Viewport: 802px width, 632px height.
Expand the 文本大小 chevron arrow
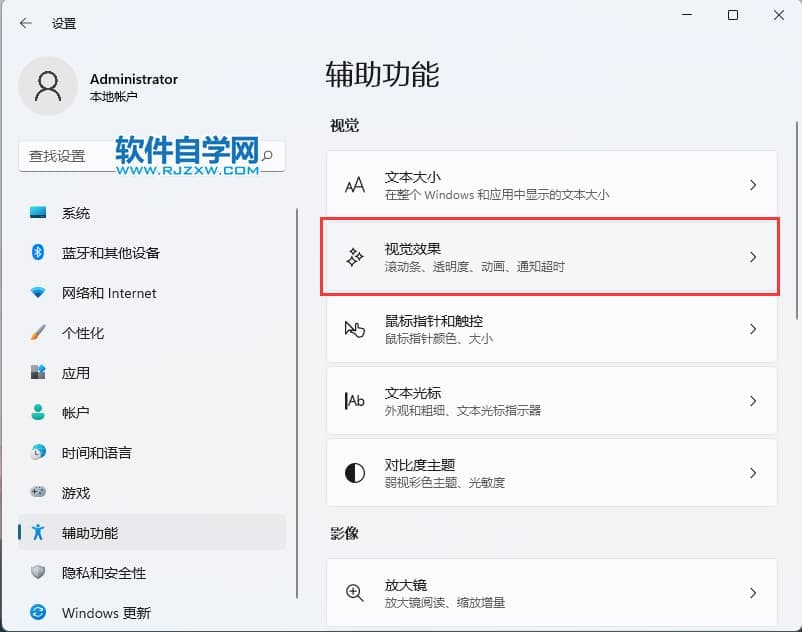point(753,186)
